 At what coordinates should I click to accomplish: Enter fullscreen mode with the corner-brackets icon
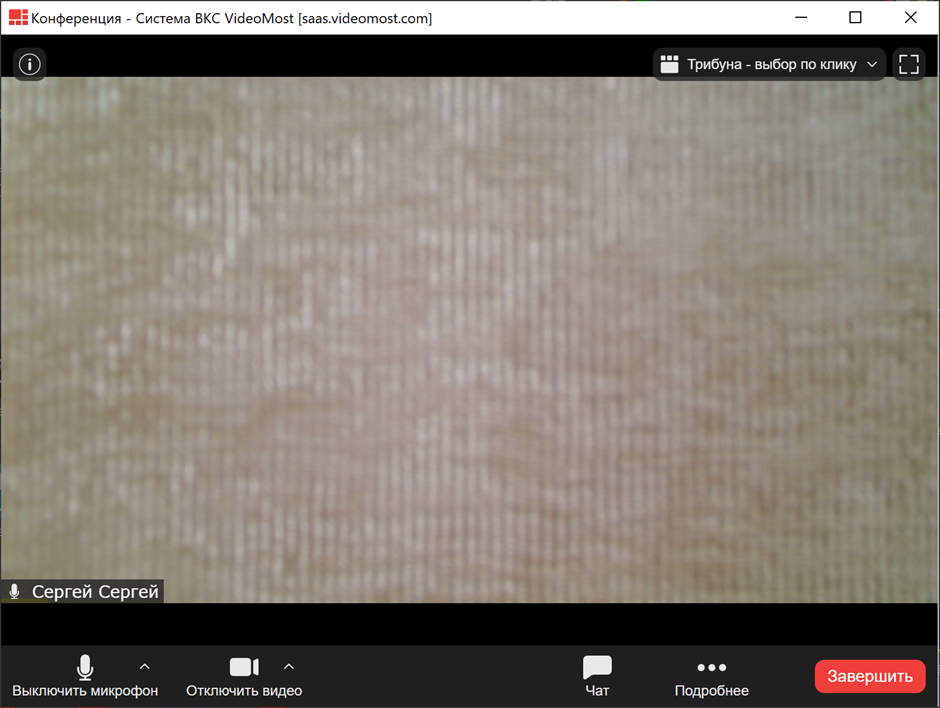click(x=909, y=64)
